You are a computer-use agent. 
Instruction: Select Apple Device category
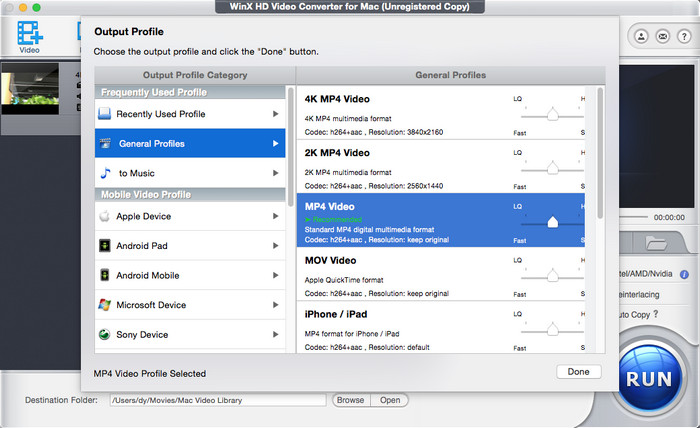[x=190, y=216]
